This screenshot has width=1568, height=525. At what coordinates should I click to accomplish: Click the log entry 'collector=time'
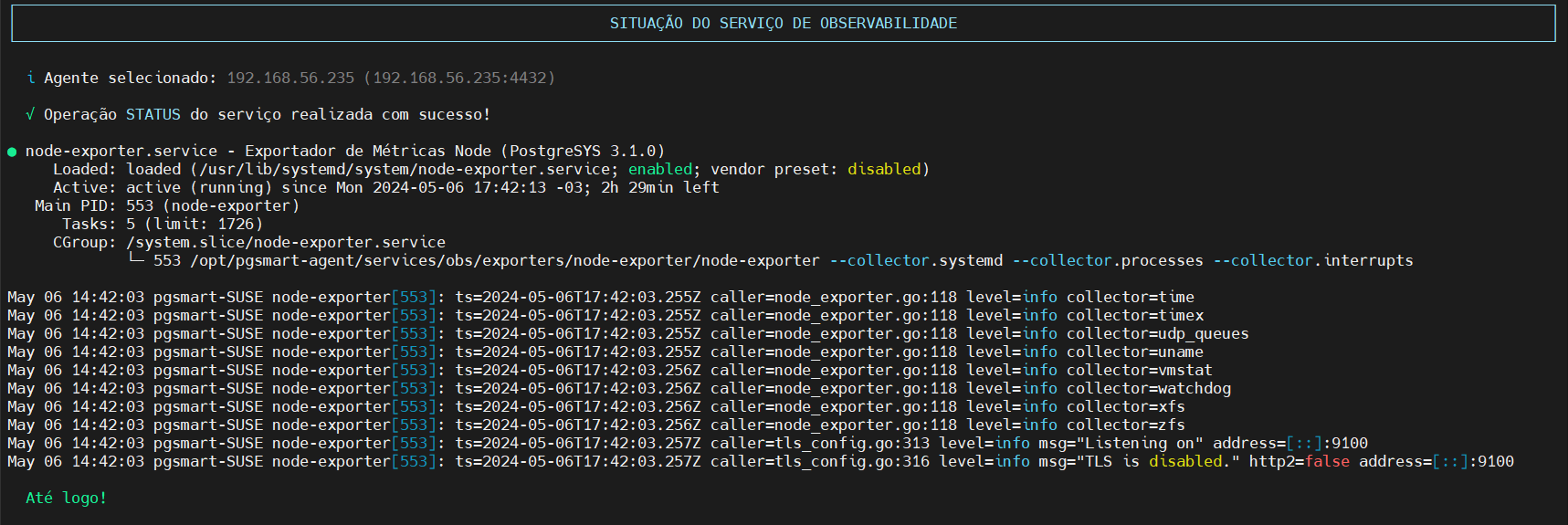pos(1131,297)
